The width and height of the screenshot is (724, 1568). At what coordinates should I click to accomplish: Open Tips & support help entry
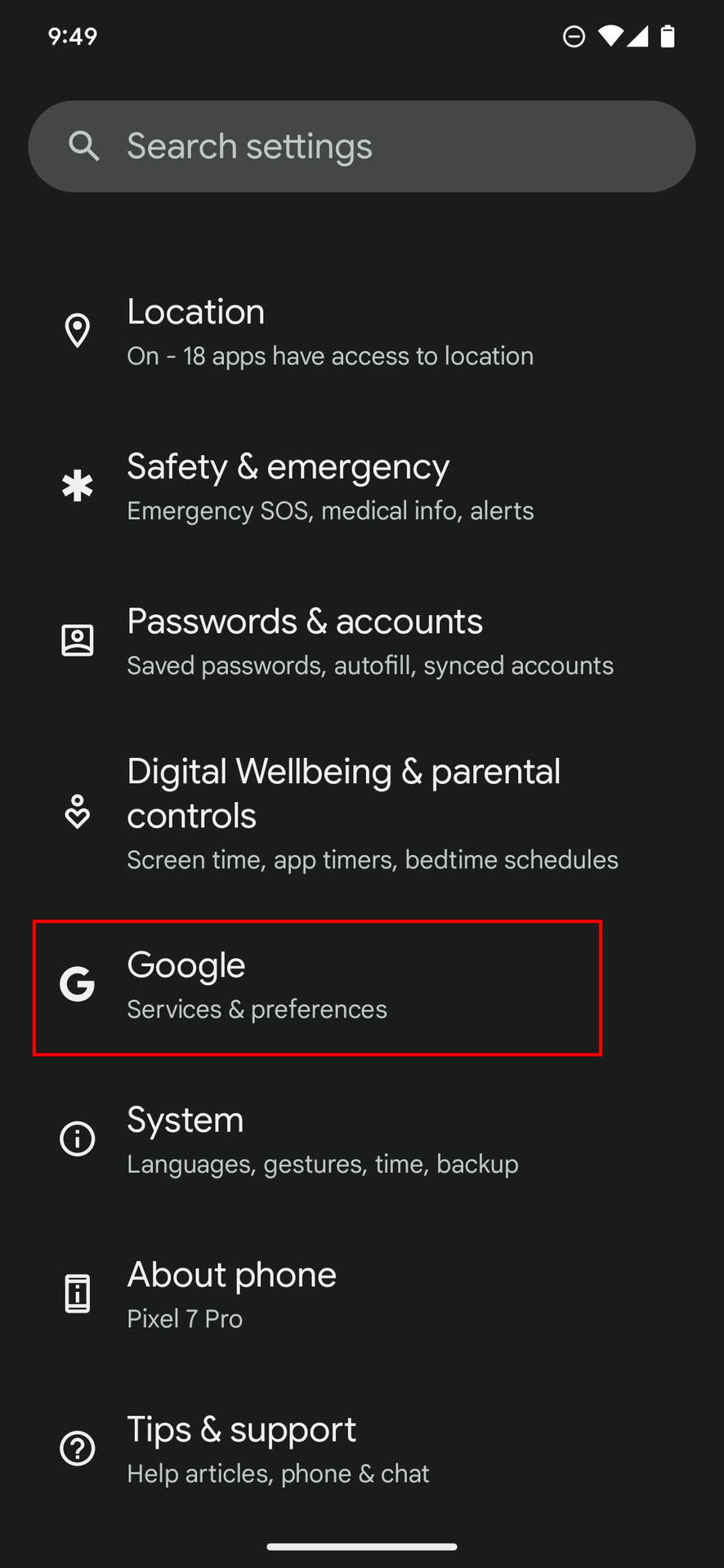point(362,1450)
